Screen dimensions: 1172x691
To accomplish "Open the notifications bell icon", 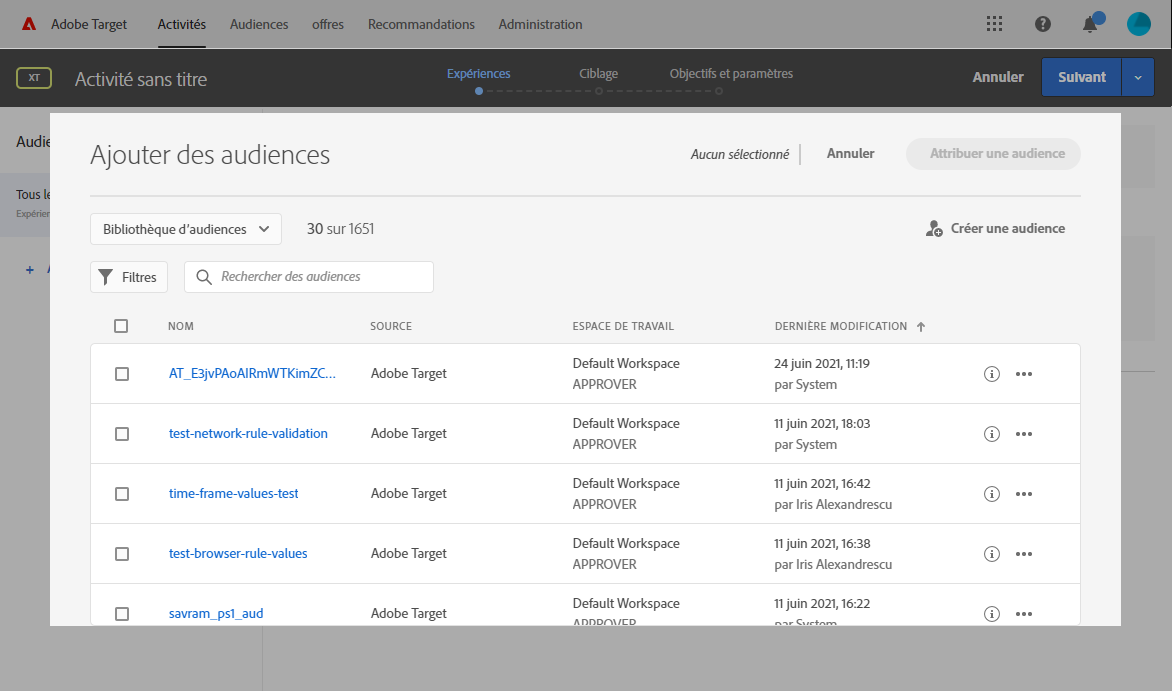I will click(x=1090, y=24).
